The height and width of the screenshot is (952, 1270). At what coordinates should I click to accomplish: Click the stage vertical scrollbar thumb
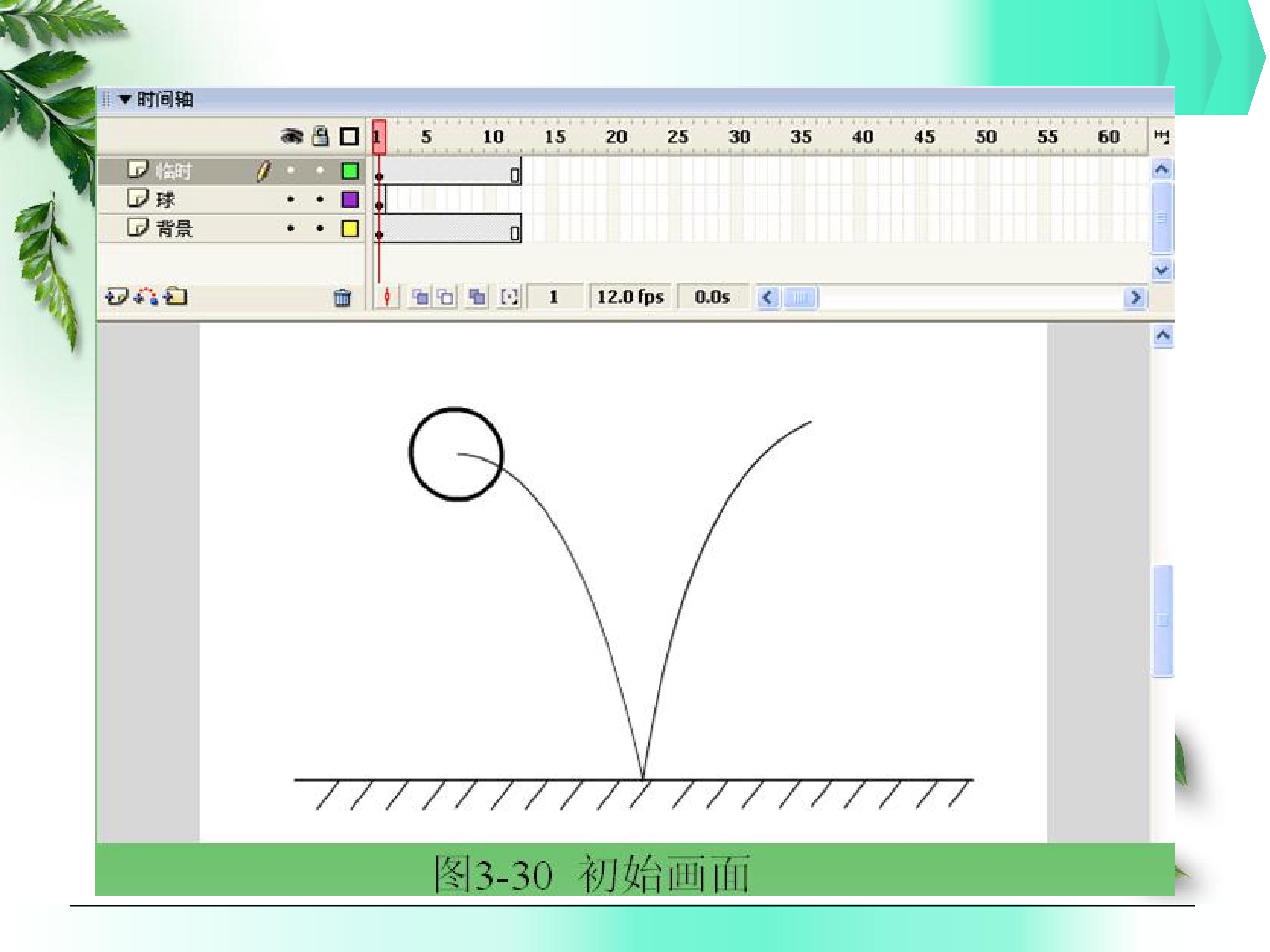[1163, 621]
